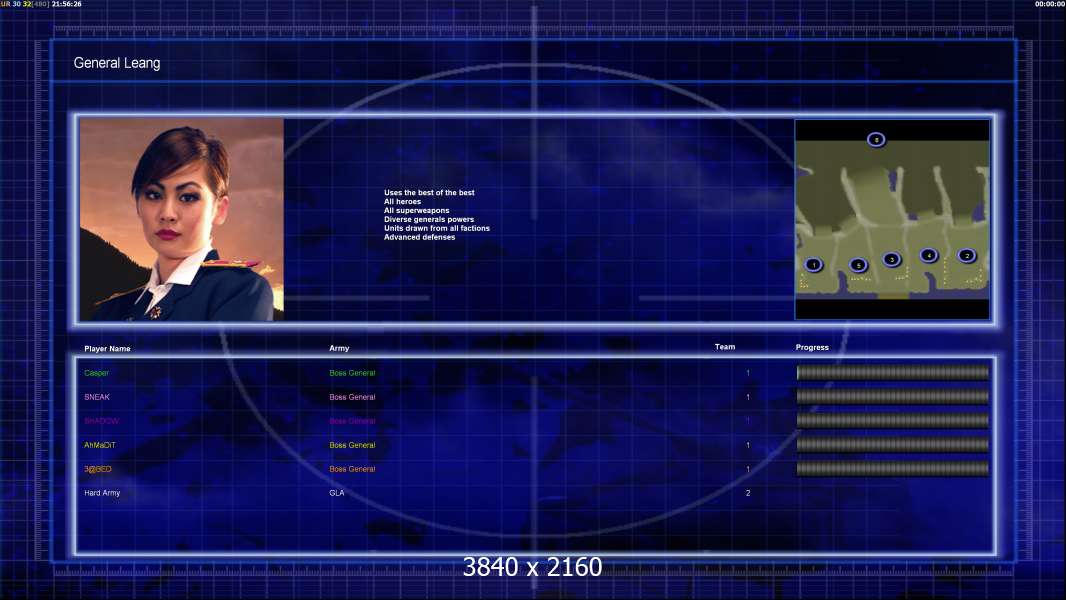Click the Progress column header
This screenshot has height=600, width=1066.
(x=812, y=347)
